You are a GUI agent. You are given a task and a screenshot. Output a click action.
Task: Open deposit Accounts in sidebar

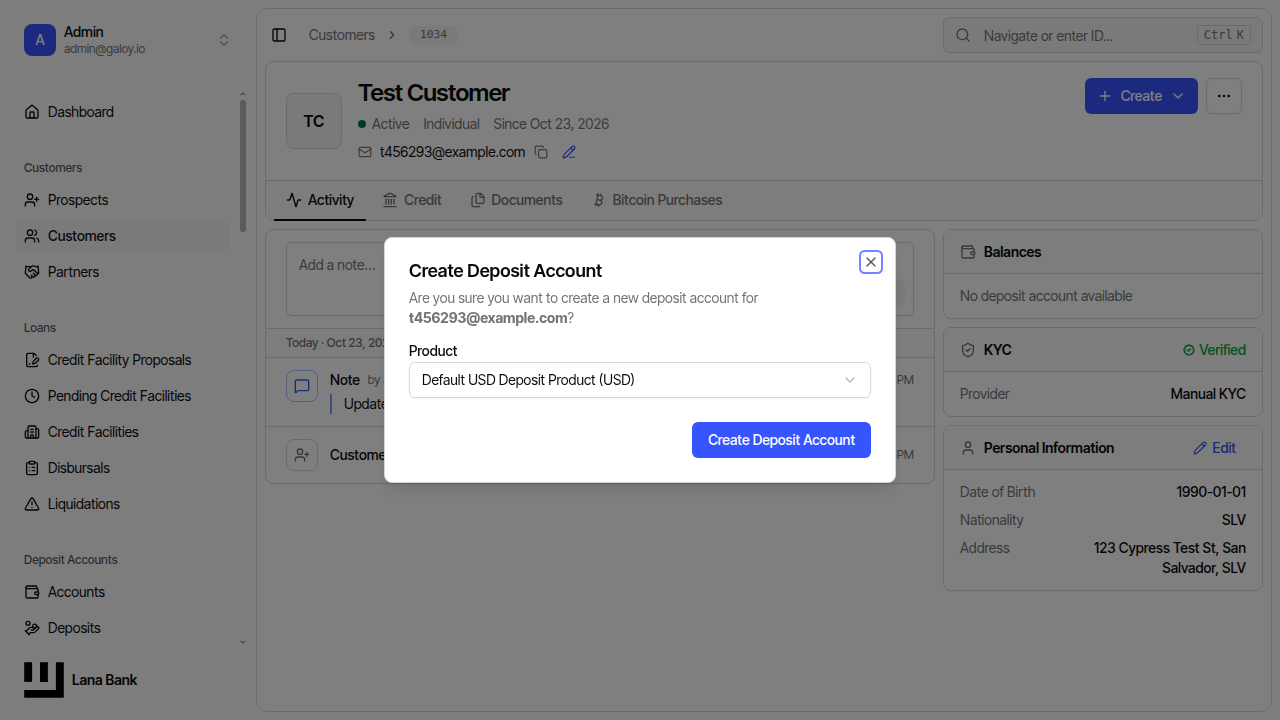click(x=124, y=592)
